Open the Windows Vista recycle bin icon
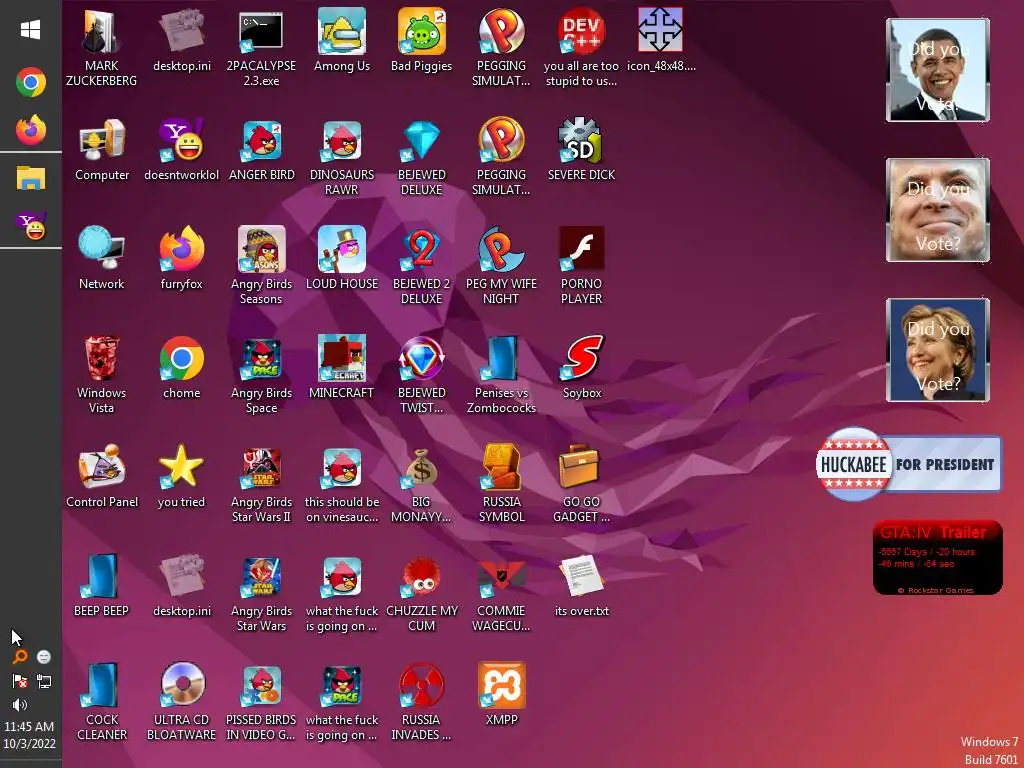The height and width of the screenshot is (768, 1024). [x=101, y=374]
